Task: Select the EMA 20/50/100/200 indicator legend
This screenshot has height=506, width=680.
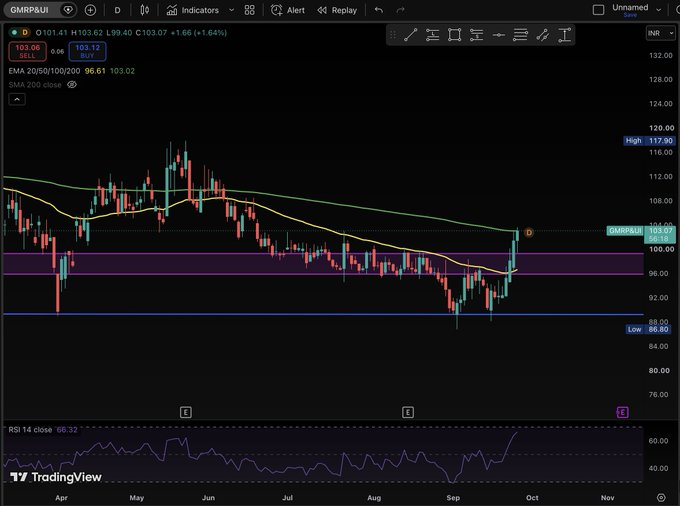Action: pos(44,71)
